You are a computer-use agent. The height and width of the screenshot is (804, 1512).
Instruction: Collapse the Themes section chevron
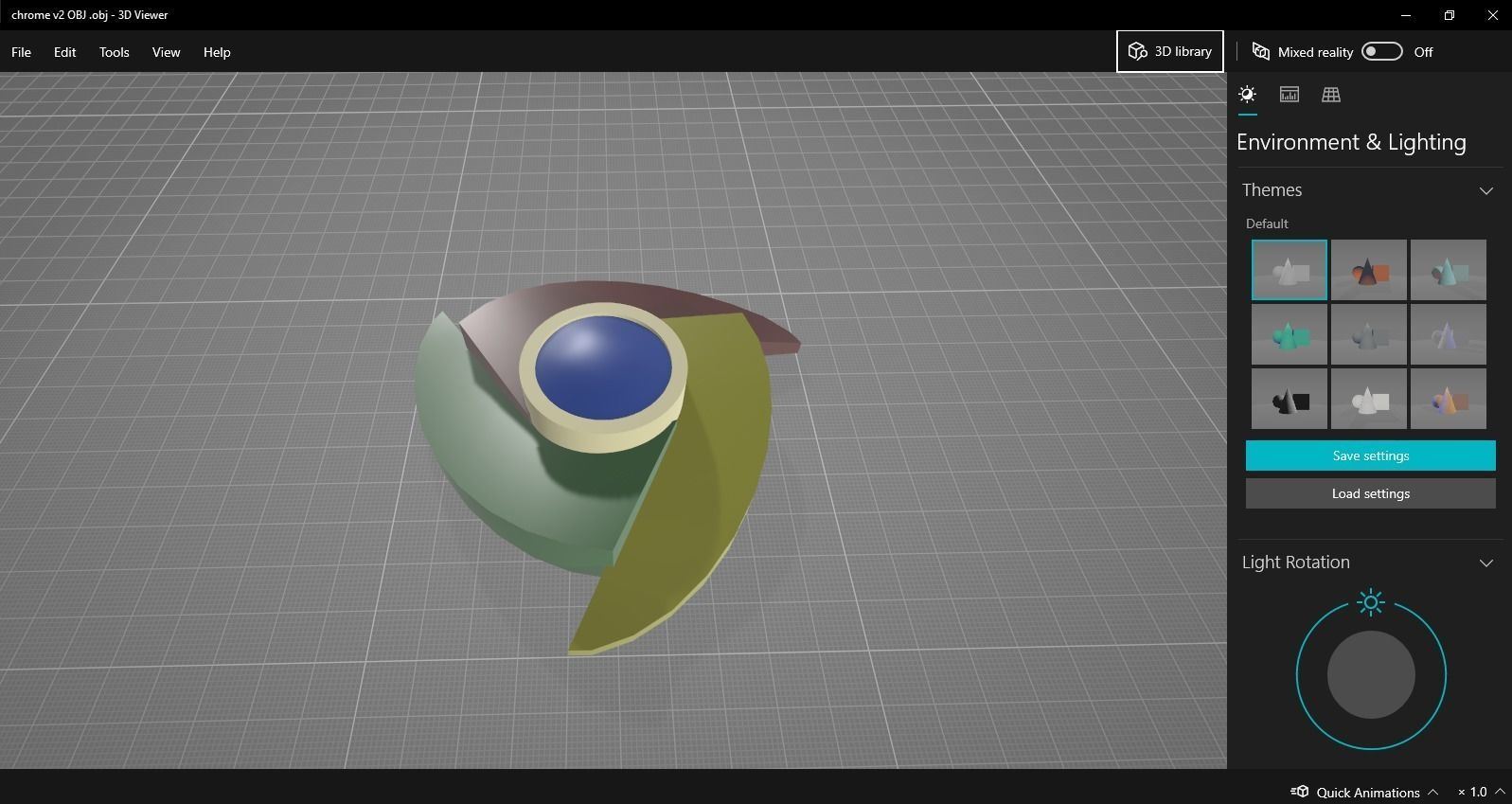pos(1485,191)
